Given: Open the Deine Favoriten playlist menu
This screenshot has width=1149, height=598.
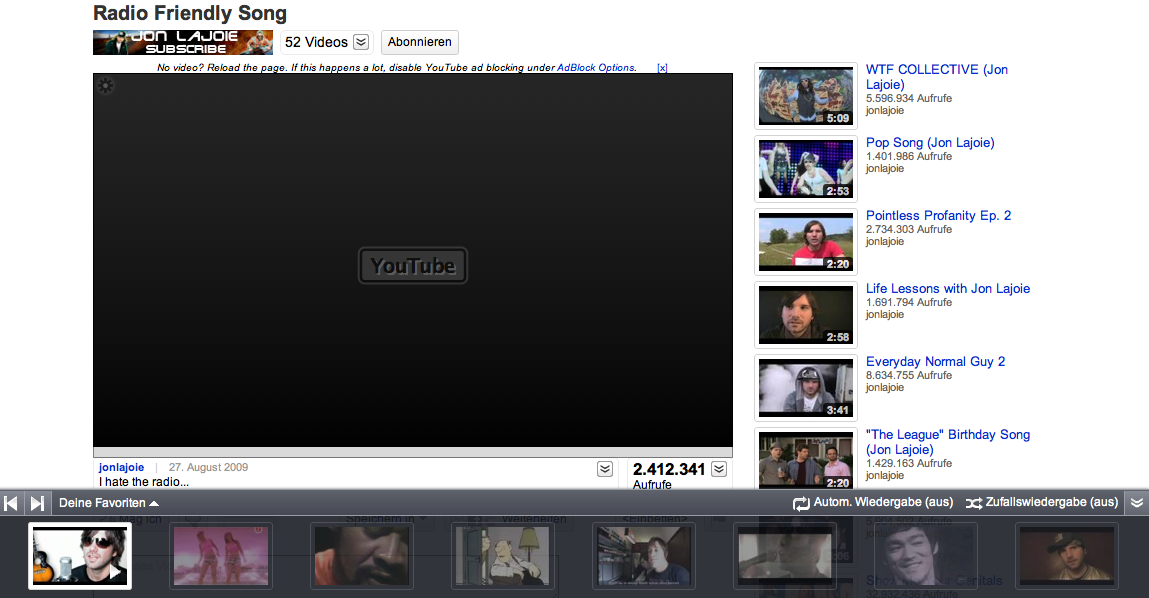Looking at the screenshot, I should (x=108, y=503).
